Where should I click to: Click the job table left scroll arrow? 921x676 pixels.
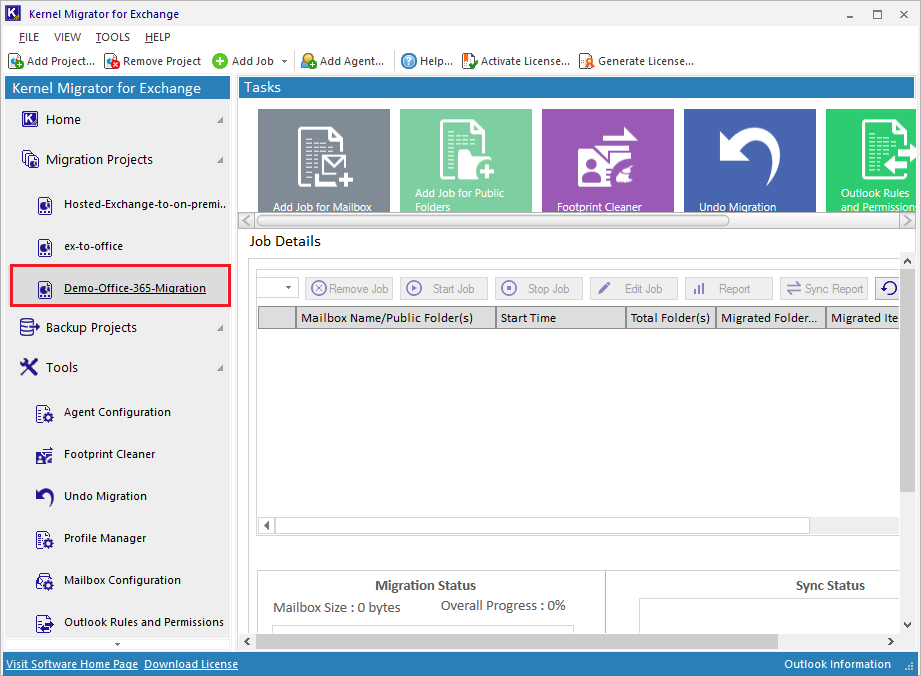click(x=267, y=526)
